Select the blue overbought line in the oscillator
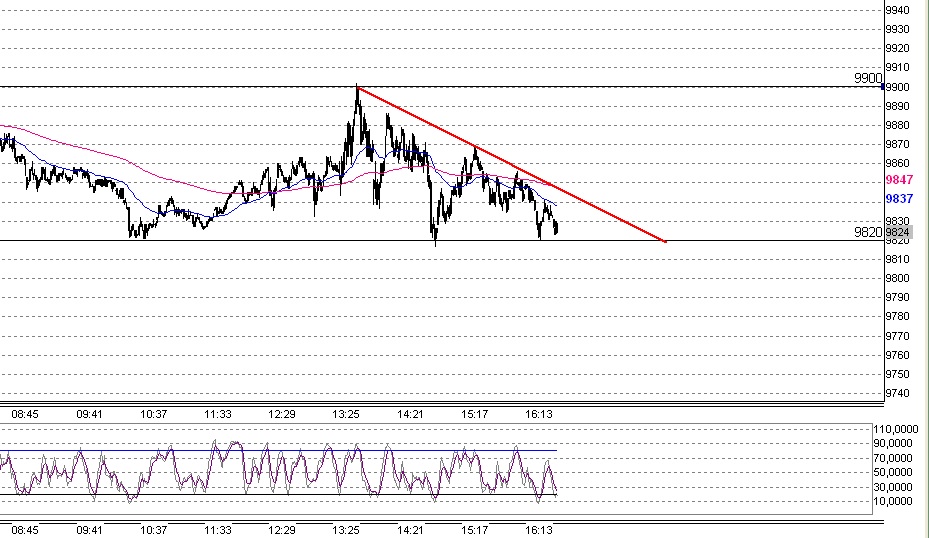This screenshot has width=929, height=538. [x=278, y=451]
